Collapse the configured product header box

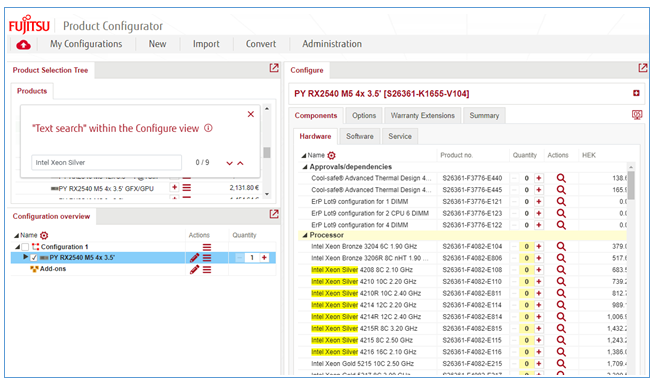(636, 93)
